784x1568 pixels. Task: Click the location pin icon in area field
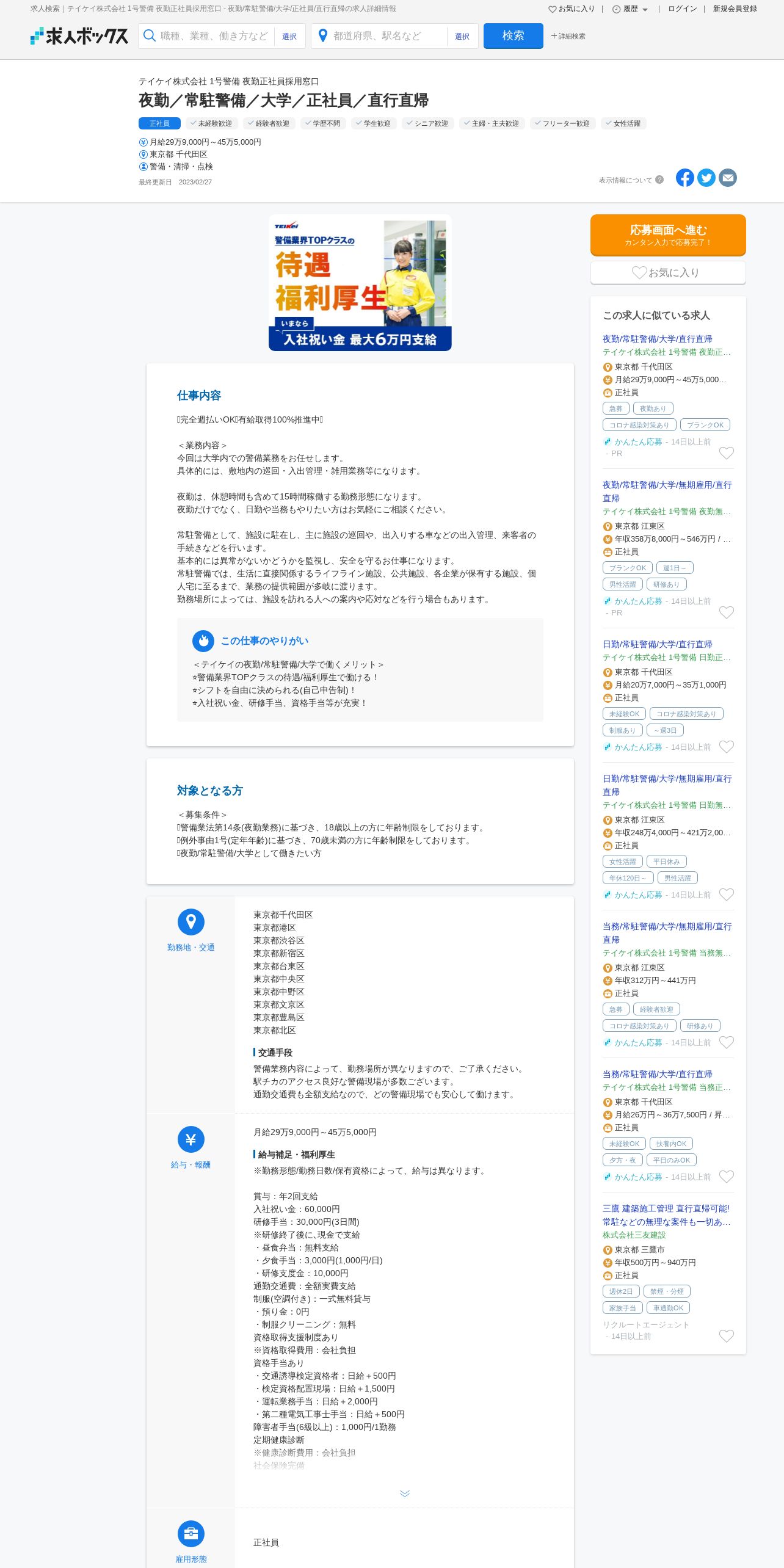323,35
